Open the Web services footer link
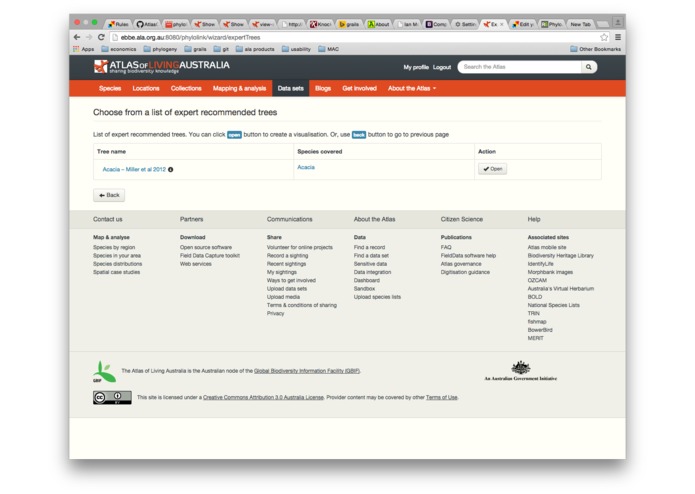 click(x=195, y=264)
